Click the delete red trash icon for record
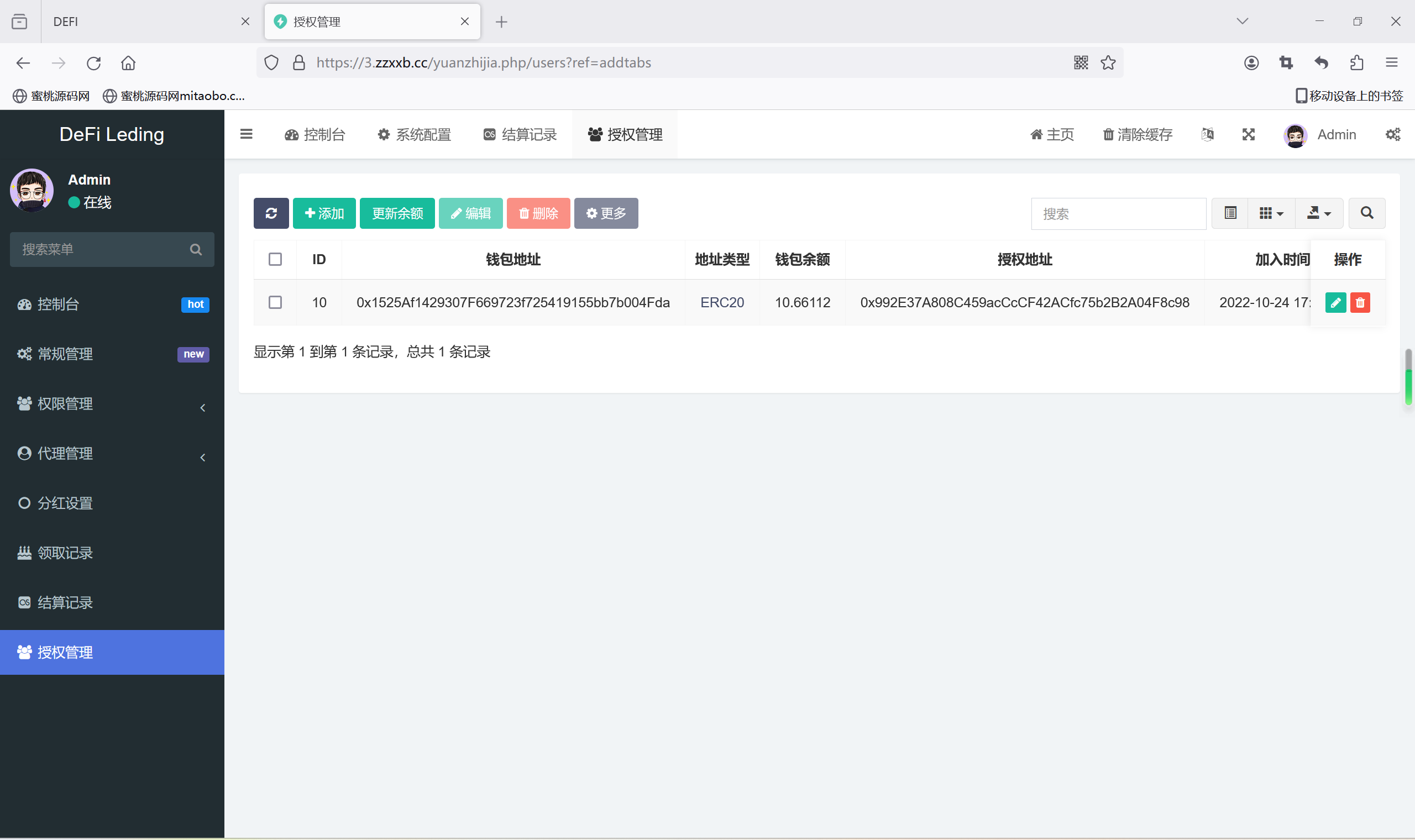Viewport: 1415px width, 840px height. 1360,302
